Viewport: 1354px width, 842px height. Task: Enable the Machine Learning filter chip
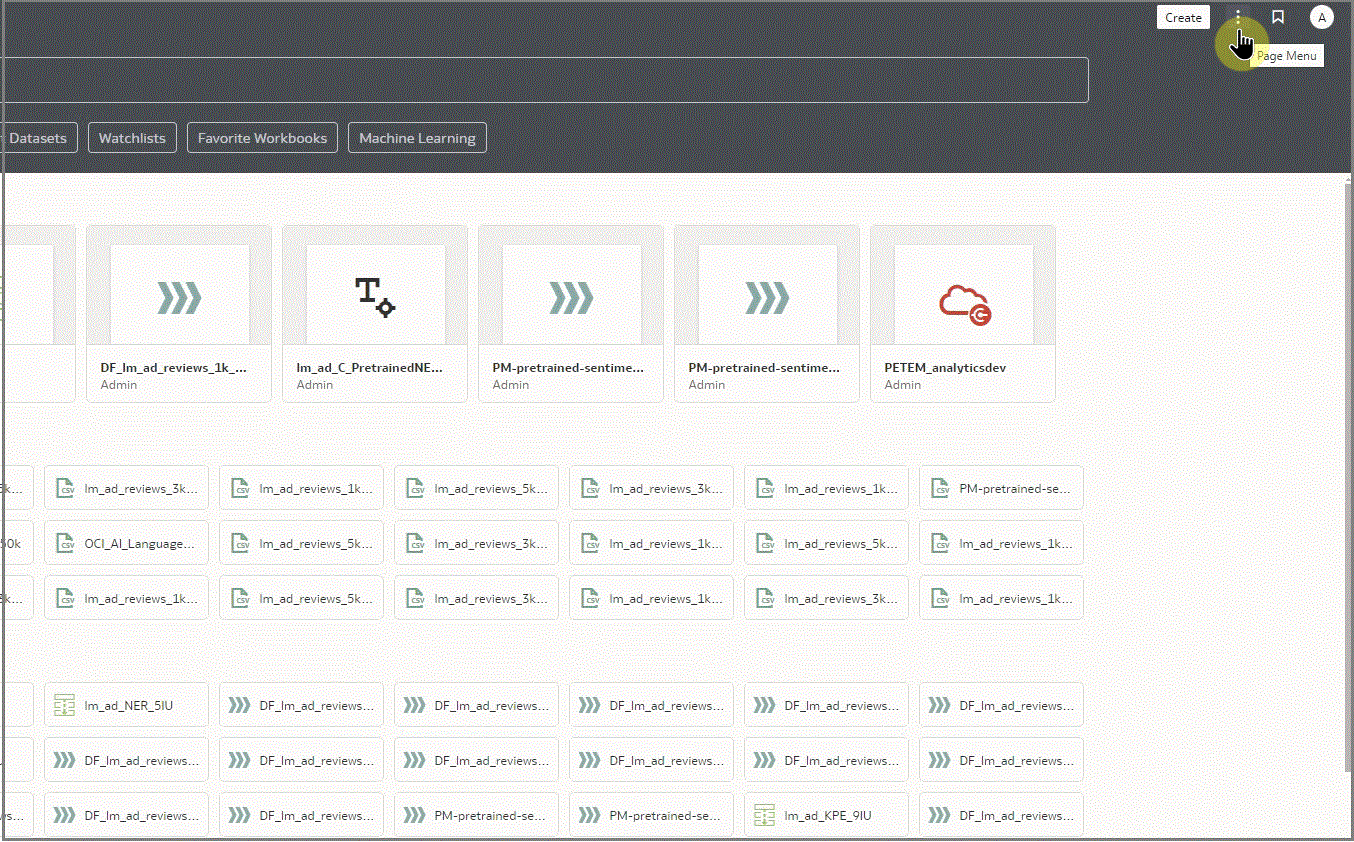[417, 138]
